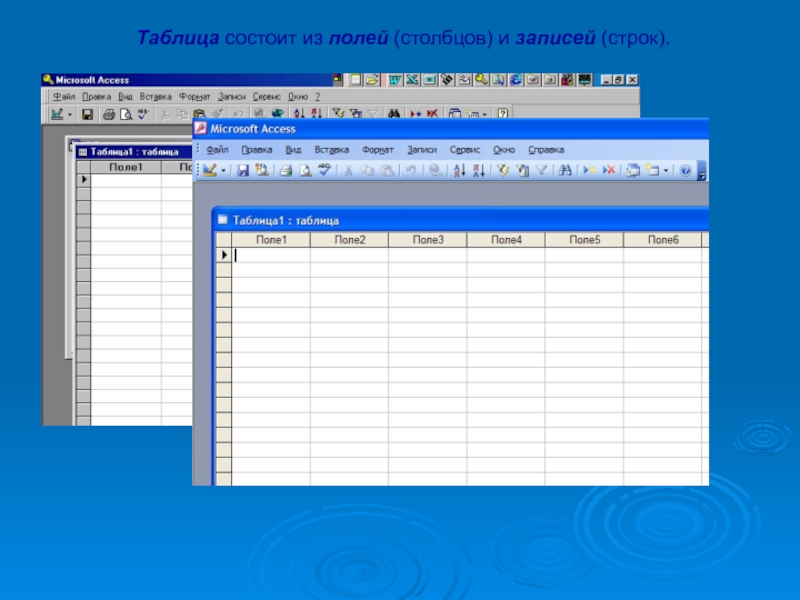Viewport: 800px width, 600px height.
Task: Open the New Object dropdown arrow in the back toolbar
Action: (484, 114)
